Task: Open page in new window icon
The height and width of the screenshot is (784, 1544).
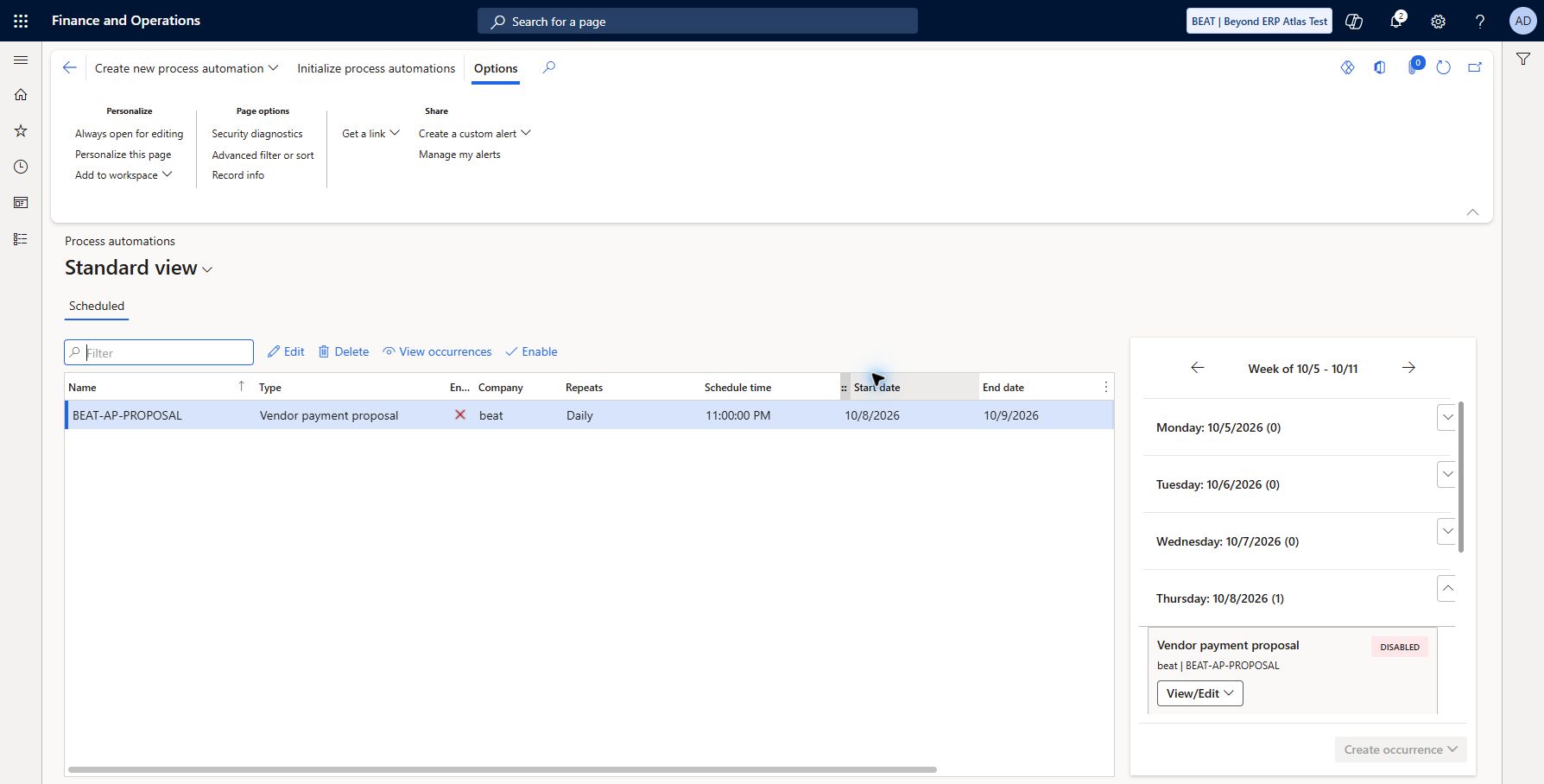Action: (1475, 67)
